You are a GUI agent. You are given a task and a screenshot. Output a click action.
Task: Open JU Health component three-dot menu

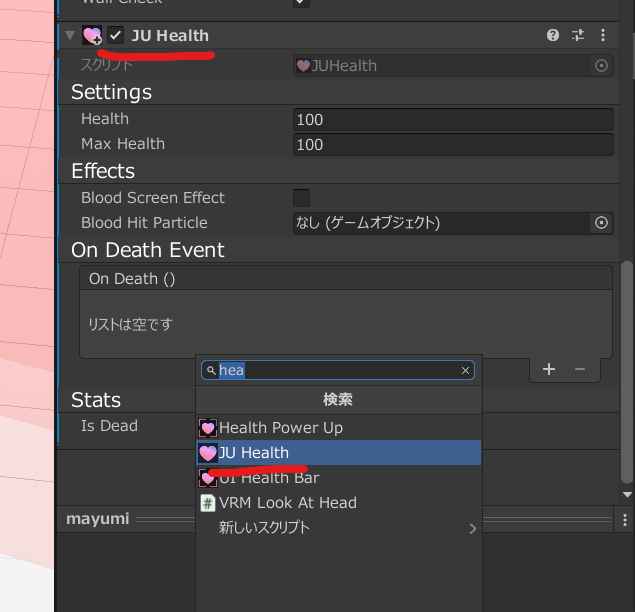pyautogui.click(x=603, y=35)
